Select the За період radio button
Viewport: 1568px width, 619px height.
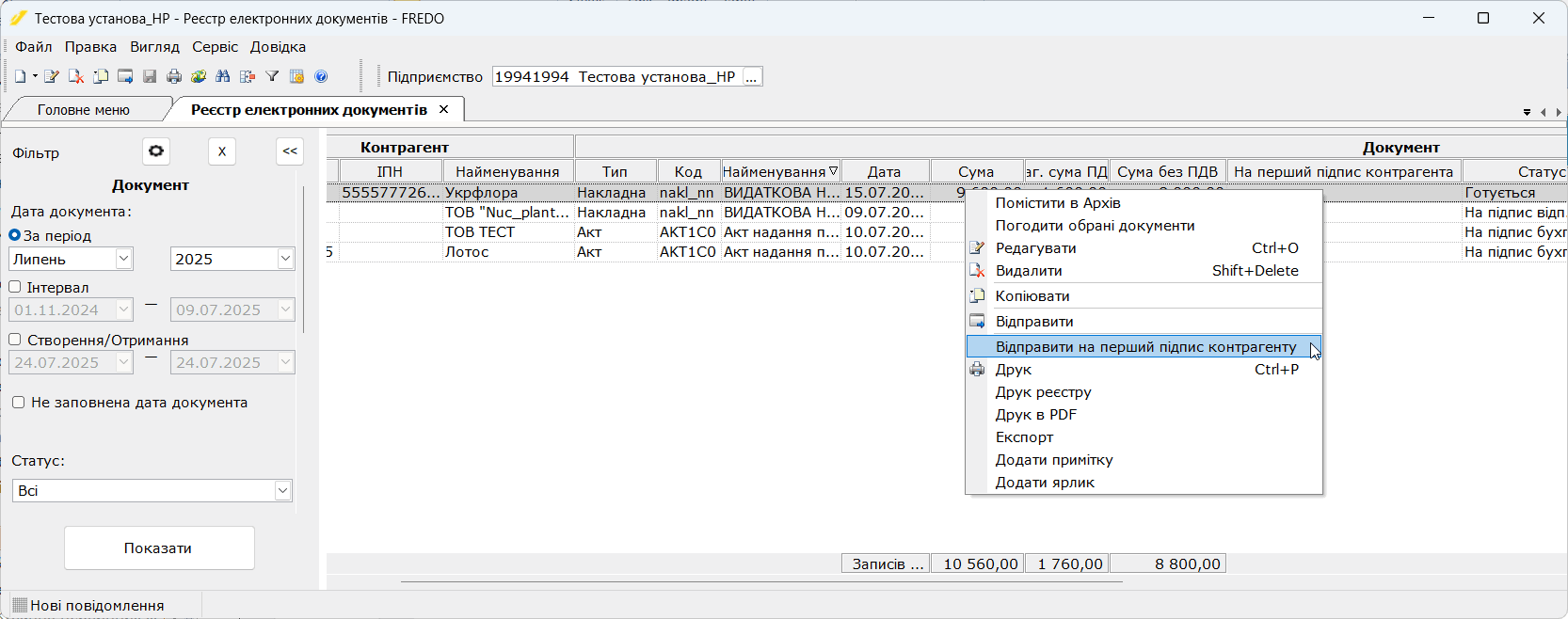click(15, 235)
